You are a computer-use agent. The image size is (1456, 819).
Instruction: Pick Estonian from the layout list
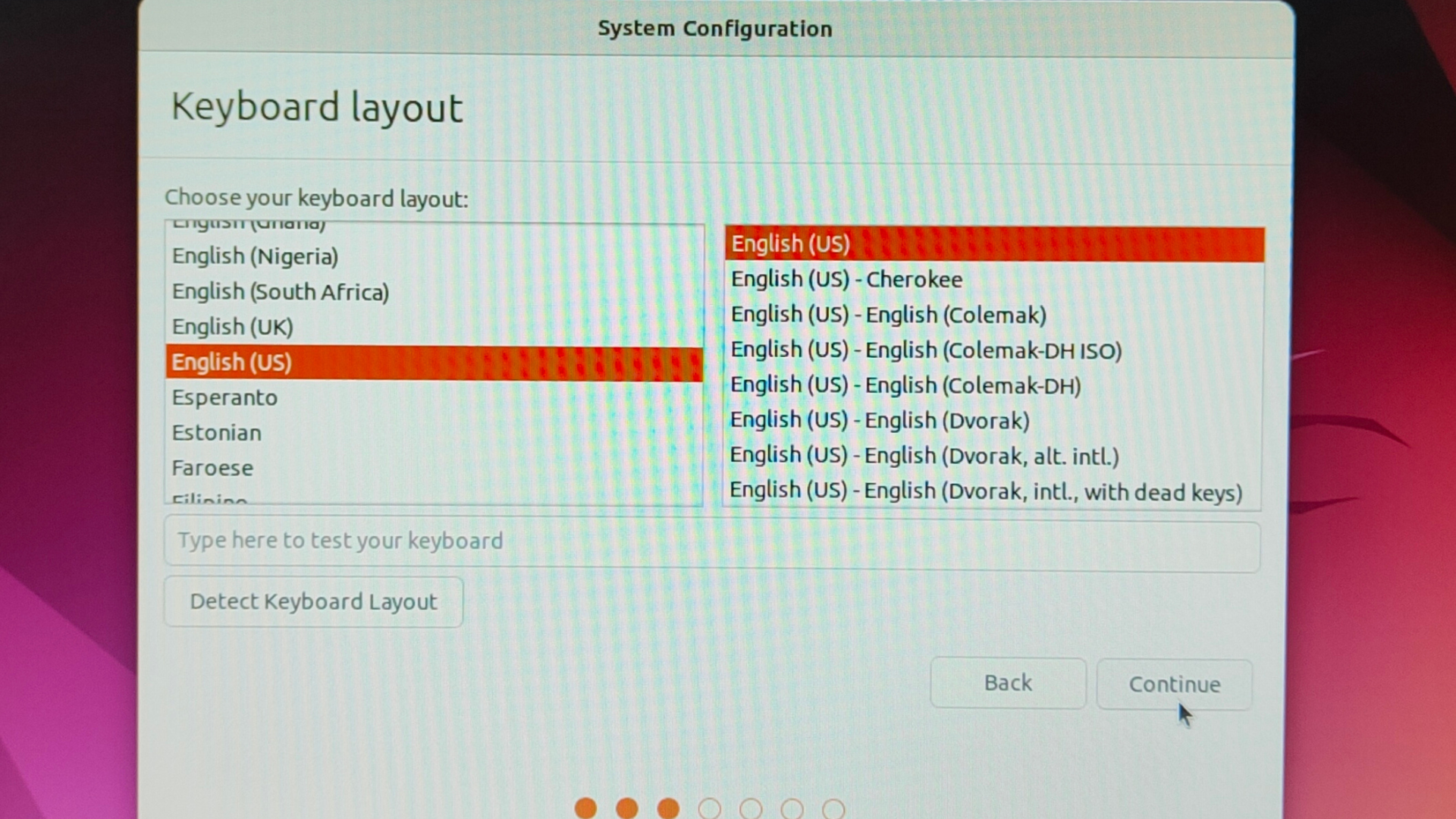click(x=216, y=433)
